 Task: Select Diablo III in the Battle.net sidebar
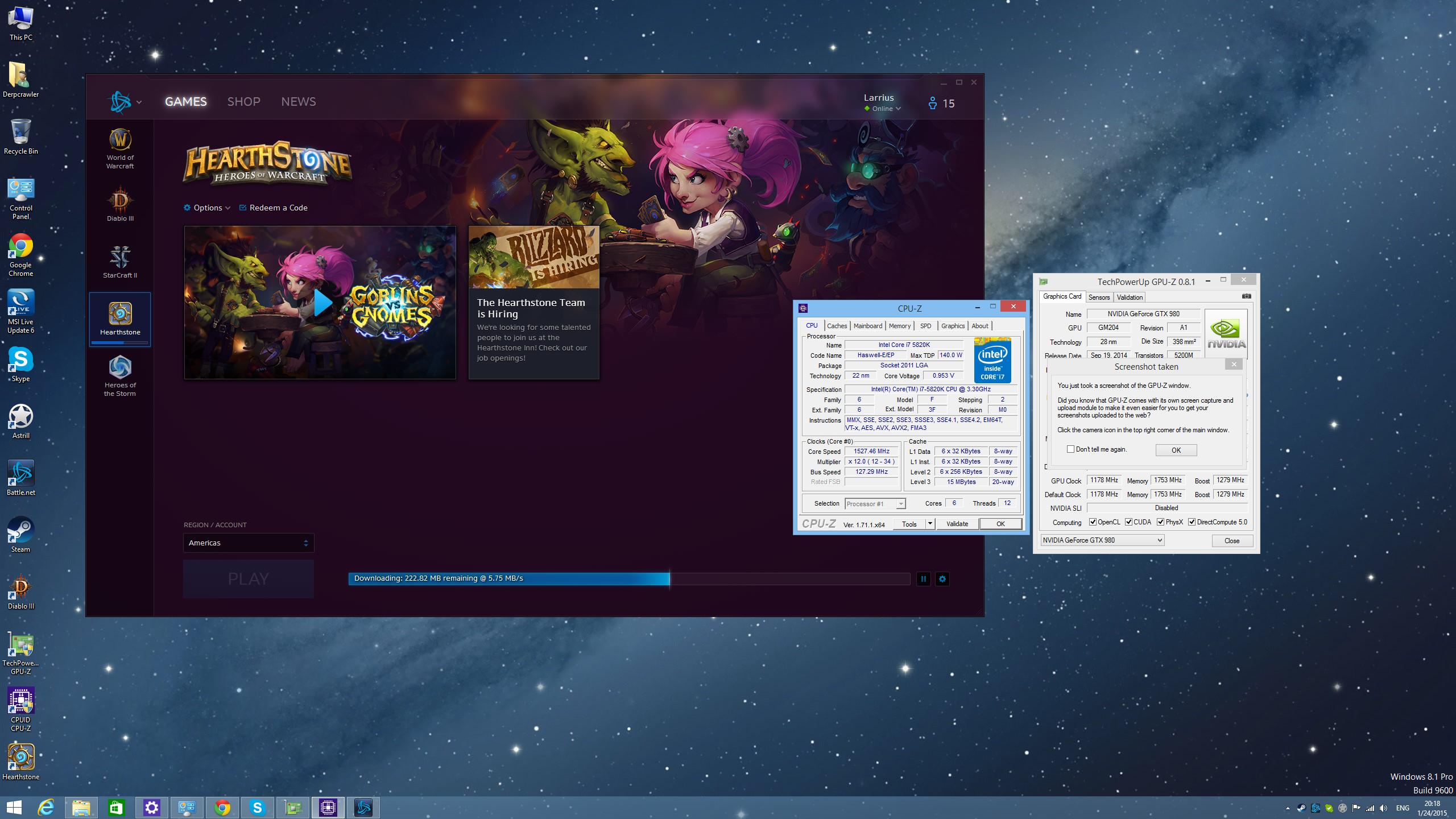pos(120,204)
